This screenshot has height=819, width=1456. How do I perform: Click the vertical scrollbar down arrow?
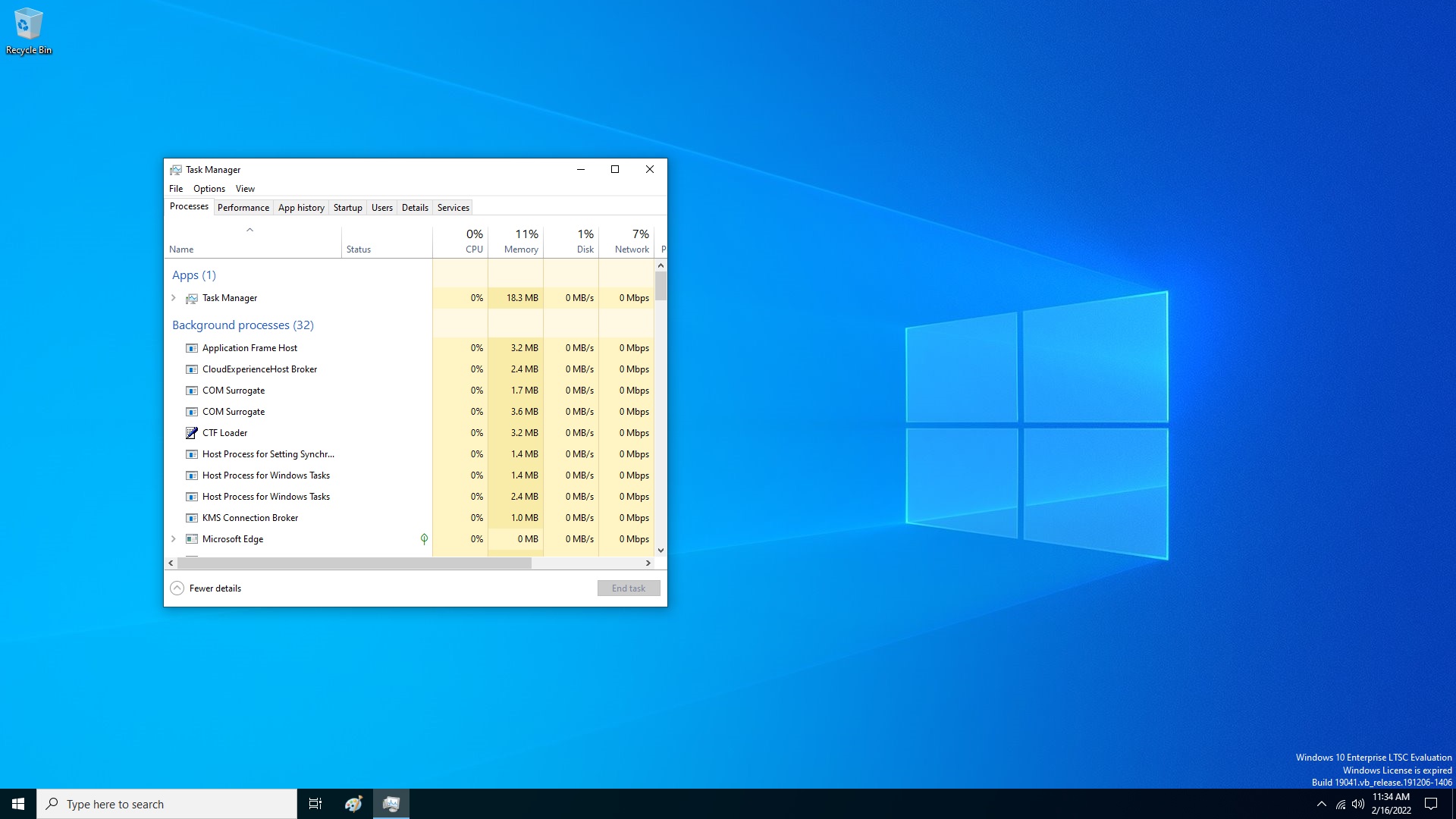click(661, 551)
